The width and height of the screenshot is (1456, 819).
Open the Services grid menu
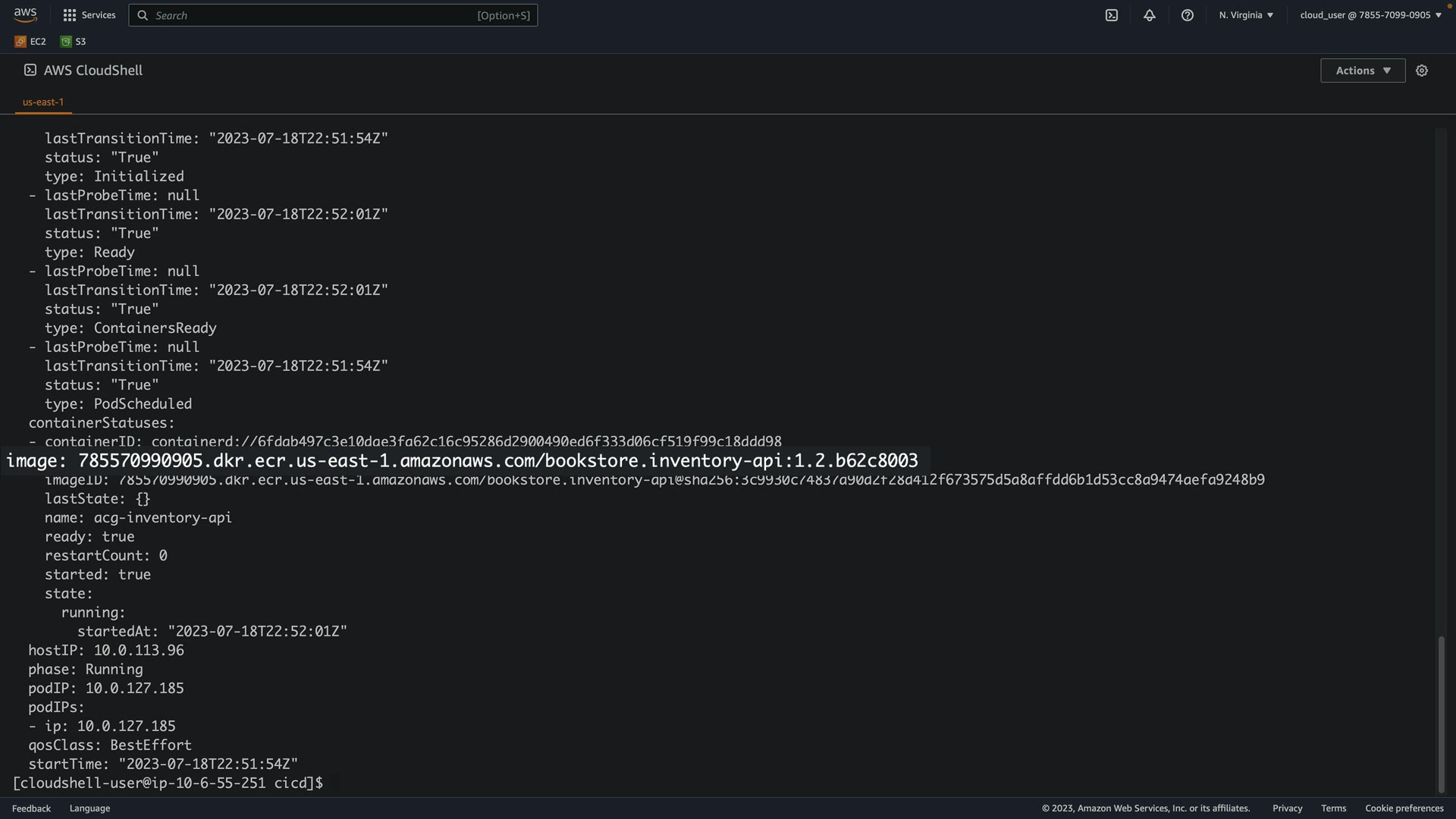(x=70, y=15)
